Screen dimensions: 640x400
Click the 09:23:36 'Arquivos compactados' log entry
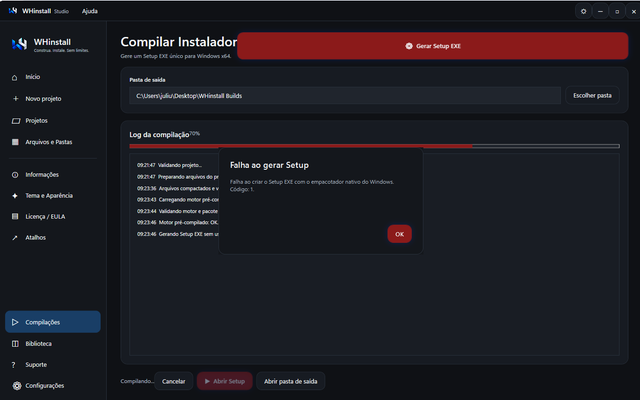coord(178,189)
